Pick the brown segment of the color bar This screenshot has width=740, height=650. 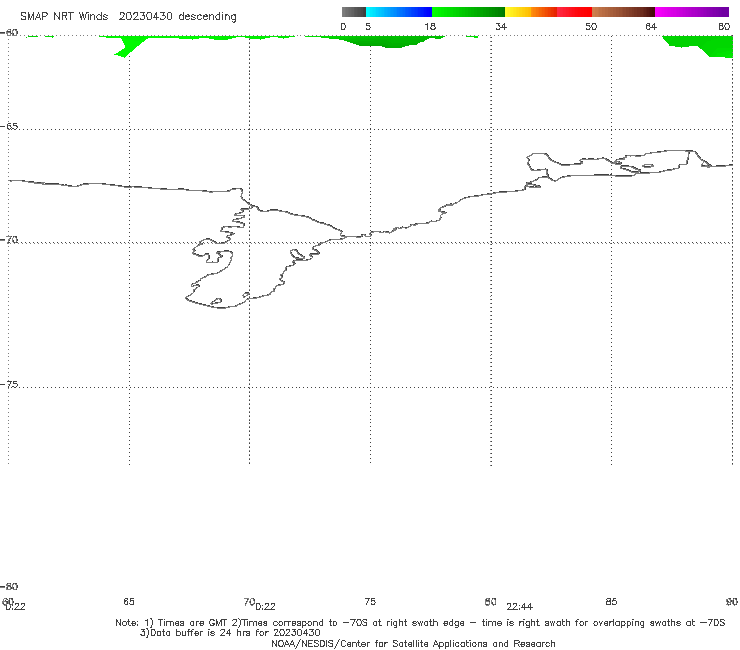click(x=623, y=12)
